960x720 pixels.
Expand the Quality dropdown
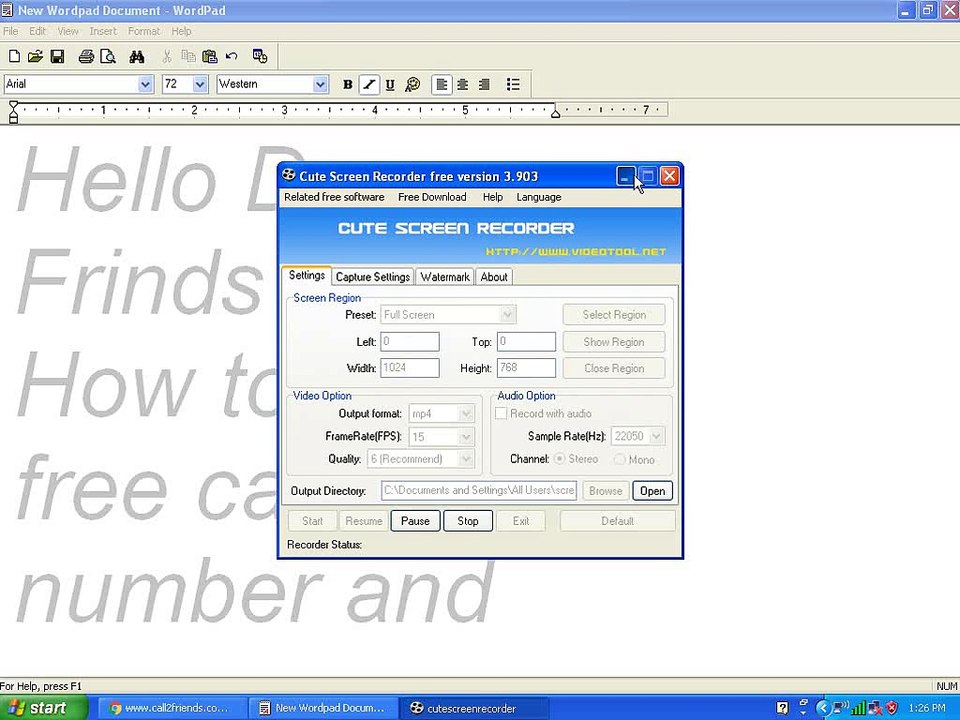point(466,459)
